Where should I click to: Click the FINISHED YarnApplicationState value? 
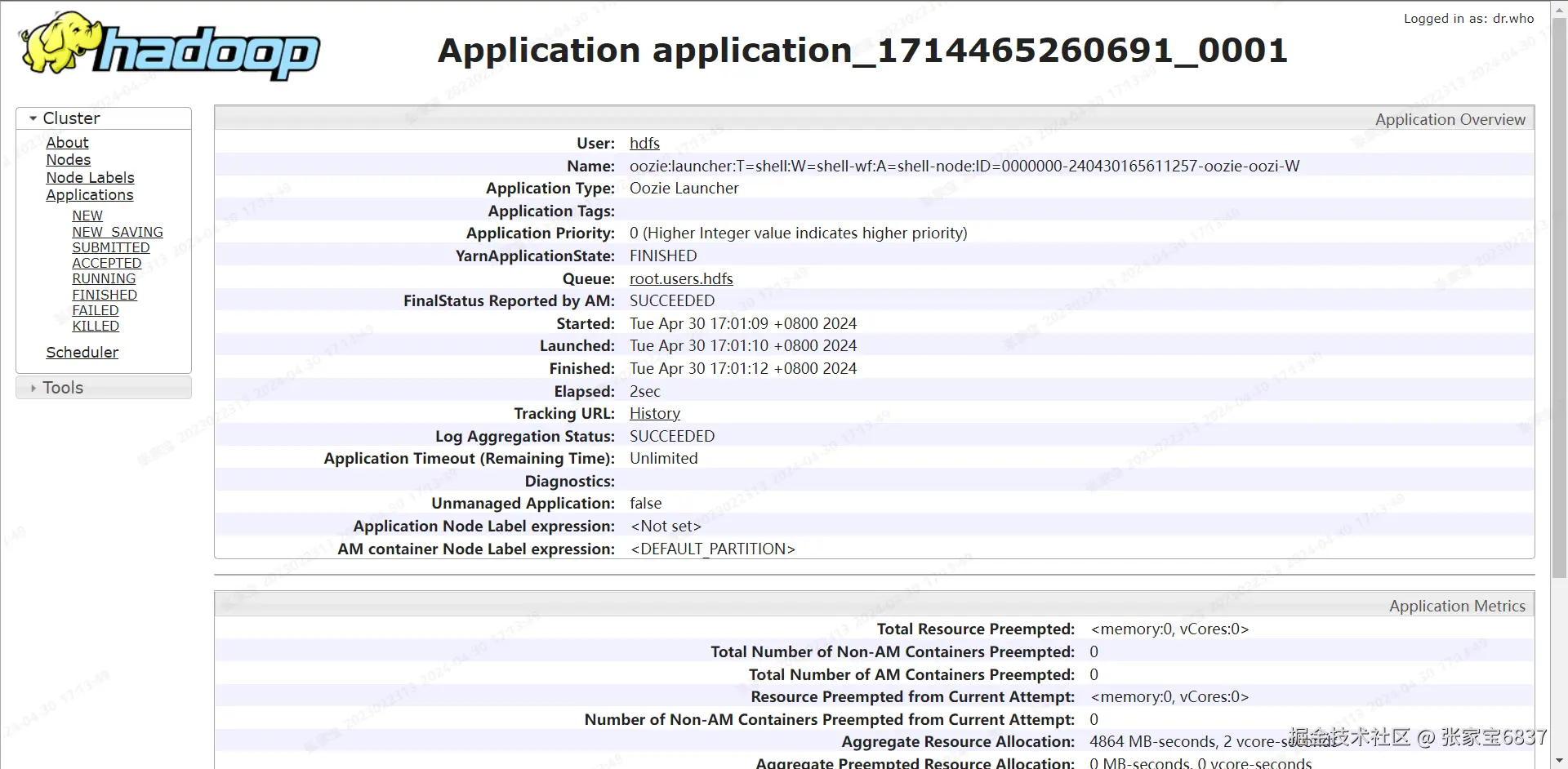point(663,256)
